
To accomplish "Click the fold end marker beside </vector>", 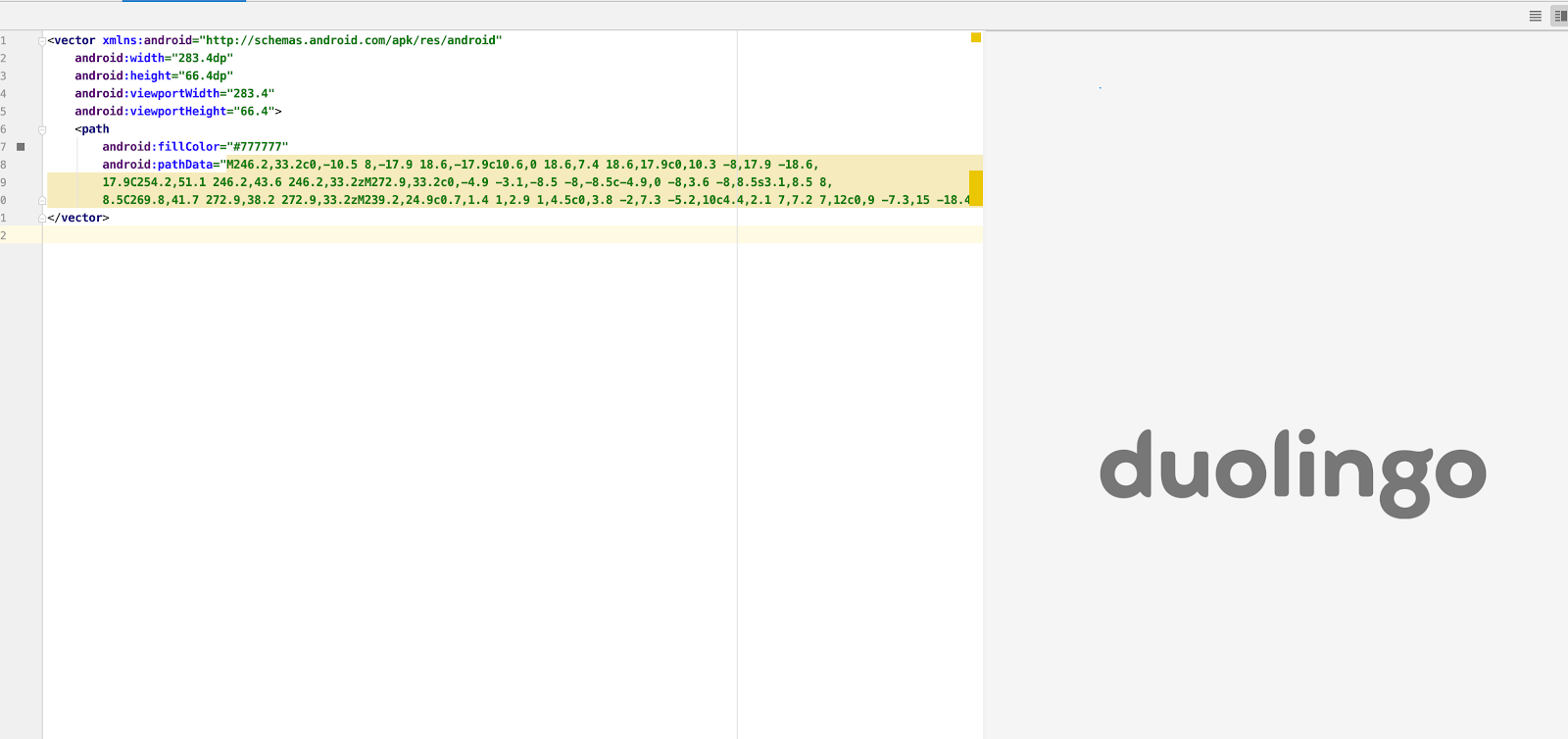I will click(x=42, y=219).
